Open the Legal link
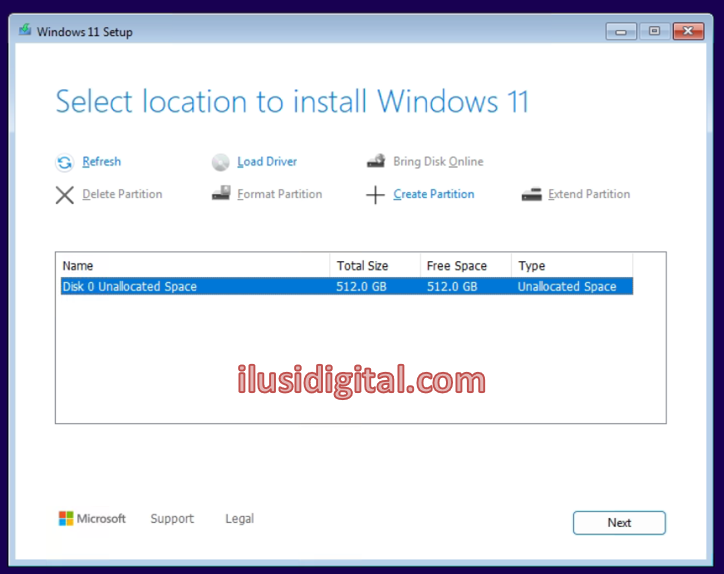The height and width of the screenshot is (574, 724). tap(239, 519)
